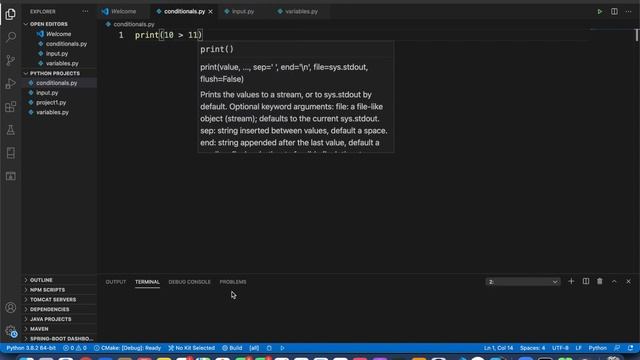
Task: Open the Run and Debug view
Action: click(11, 83)
